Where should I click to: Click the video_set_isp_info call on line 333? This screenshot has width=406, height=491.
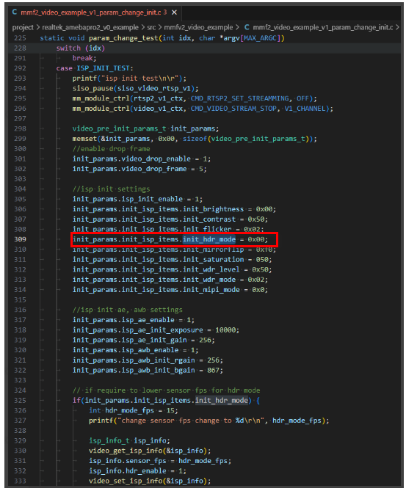113,481
